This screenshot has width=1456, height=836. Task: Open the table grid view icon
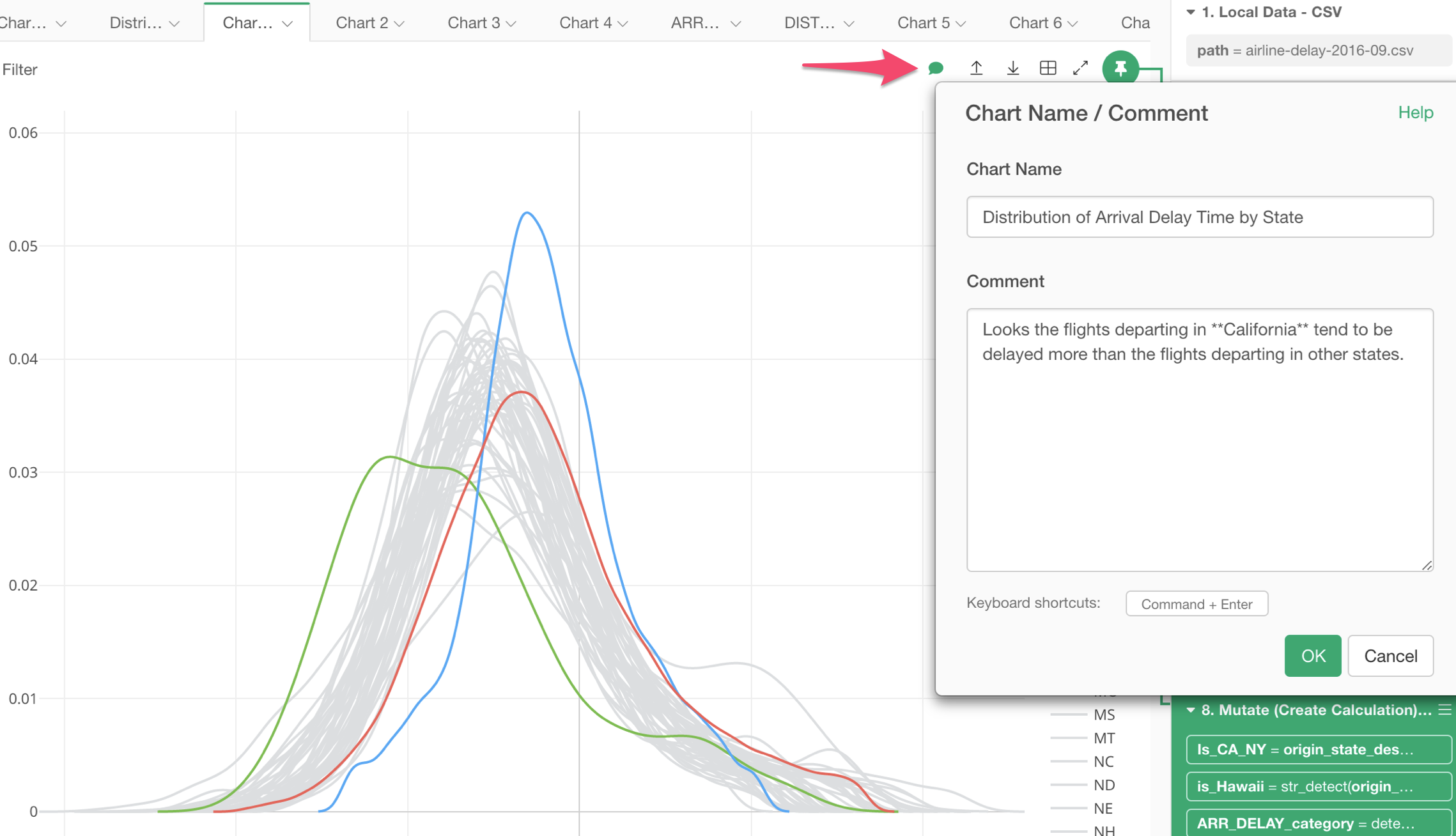1048,68
